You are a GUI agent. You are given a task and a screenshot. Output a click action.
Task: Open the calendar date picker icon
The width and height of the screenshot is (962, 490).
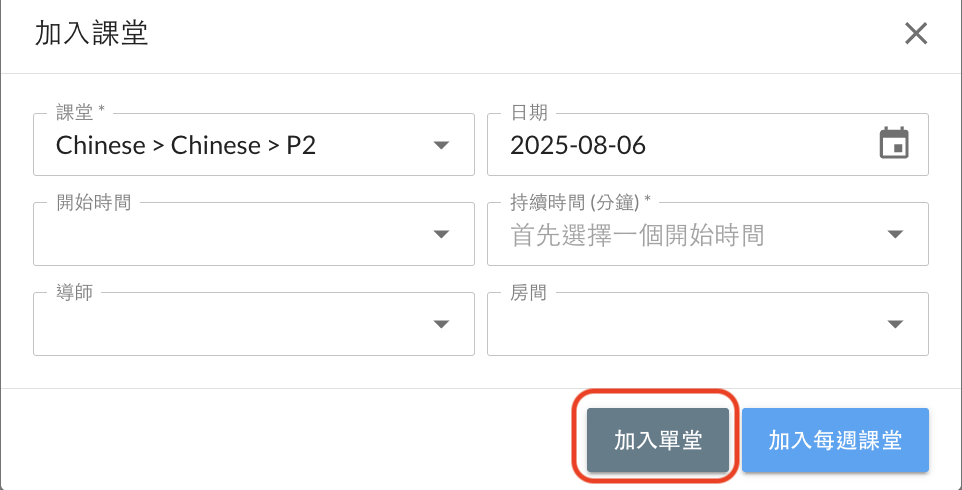coord(894,144)
